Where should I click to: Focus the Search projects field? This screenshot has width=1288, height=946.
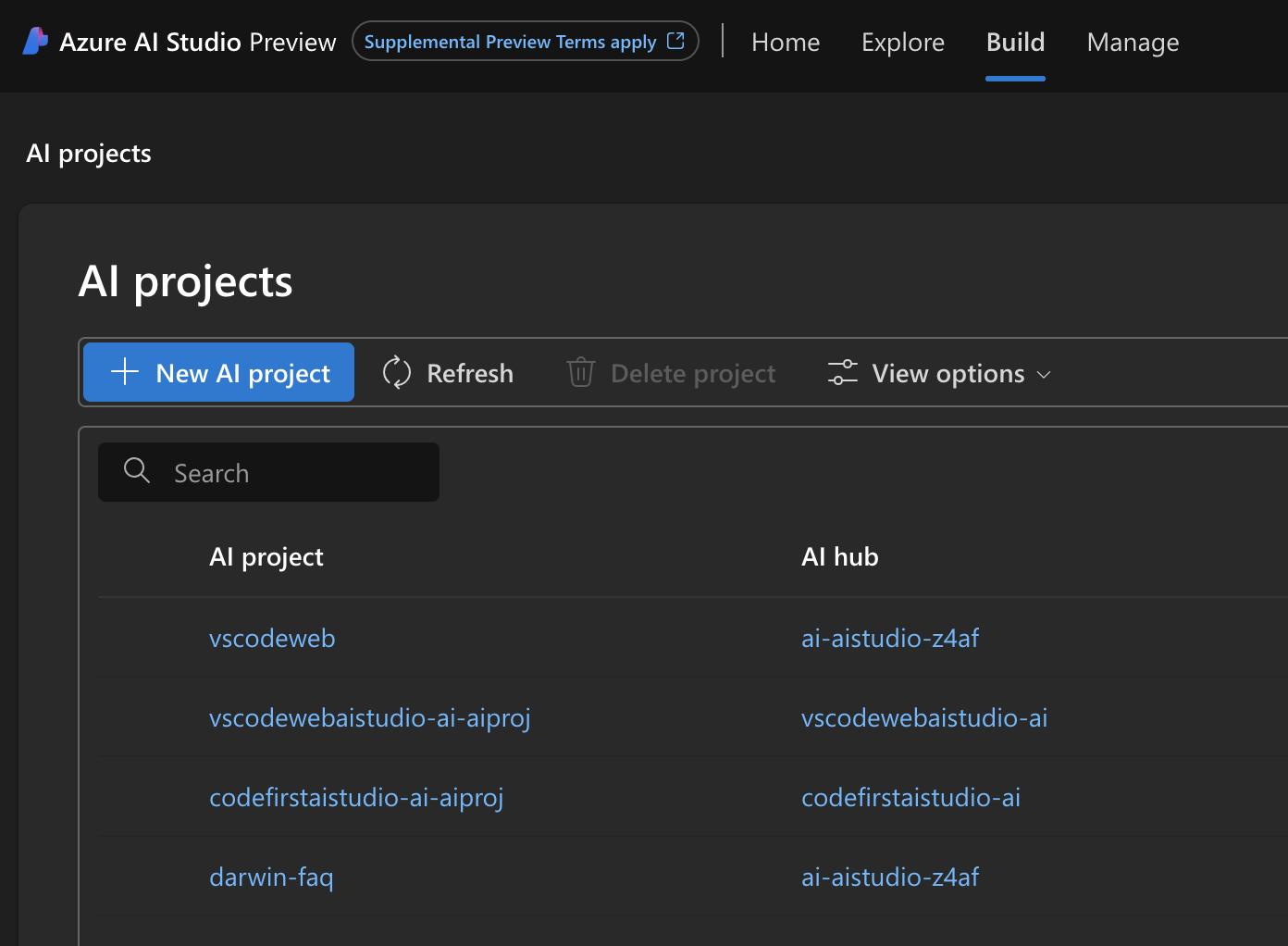(268, 472)
